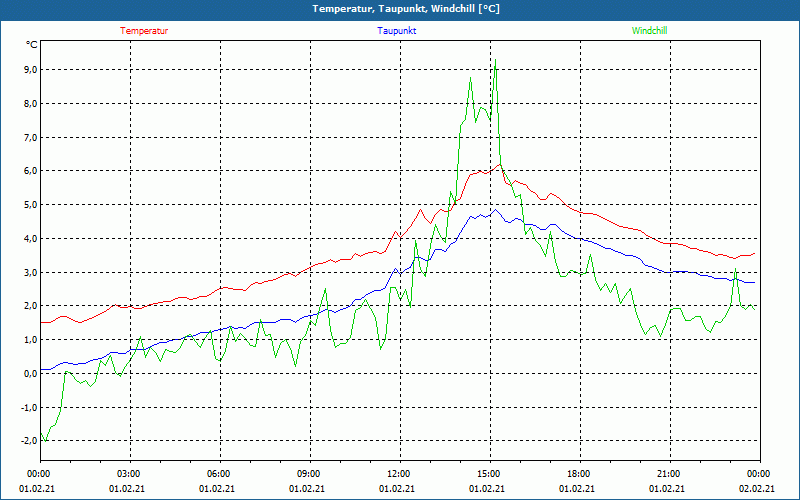This screenshot has width=800, height=500.
Task: Click the 7,0 y-axis value label
Action: (30, 137)
